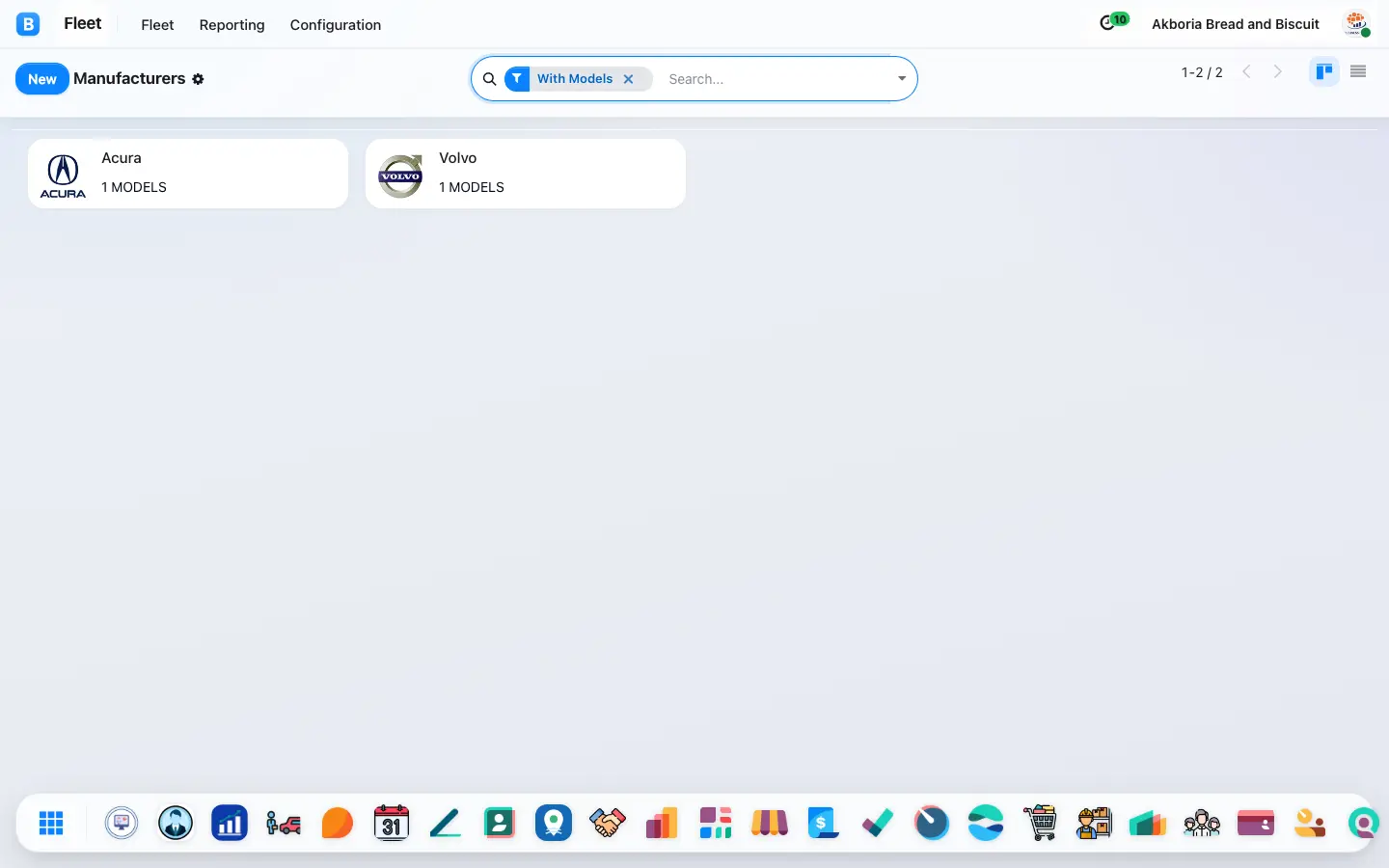
Task: Open the group of people Employees app
Action: coord(1202,823)
